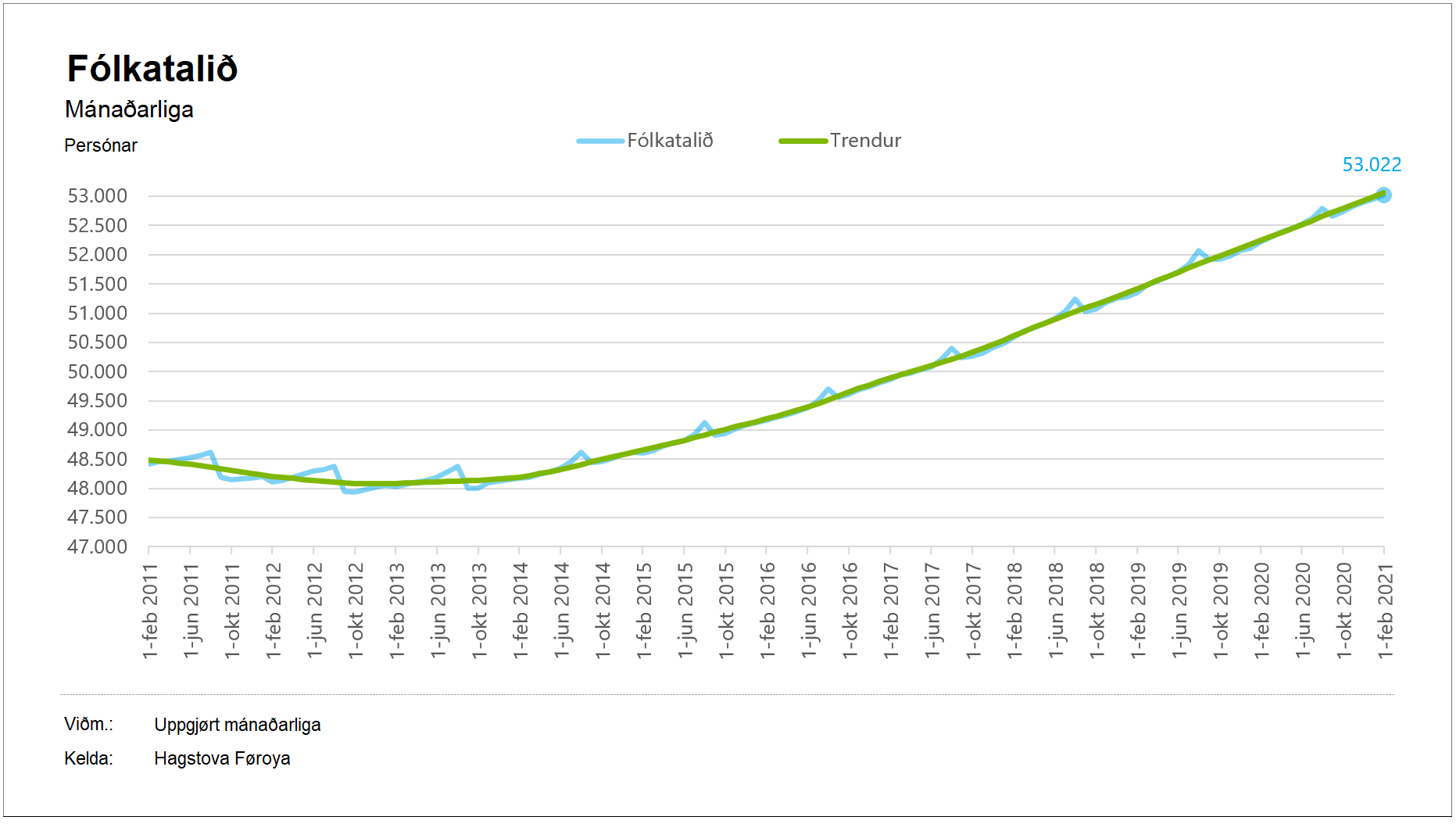Click the Hagstova Føroya source text

[x=222, y=758]
